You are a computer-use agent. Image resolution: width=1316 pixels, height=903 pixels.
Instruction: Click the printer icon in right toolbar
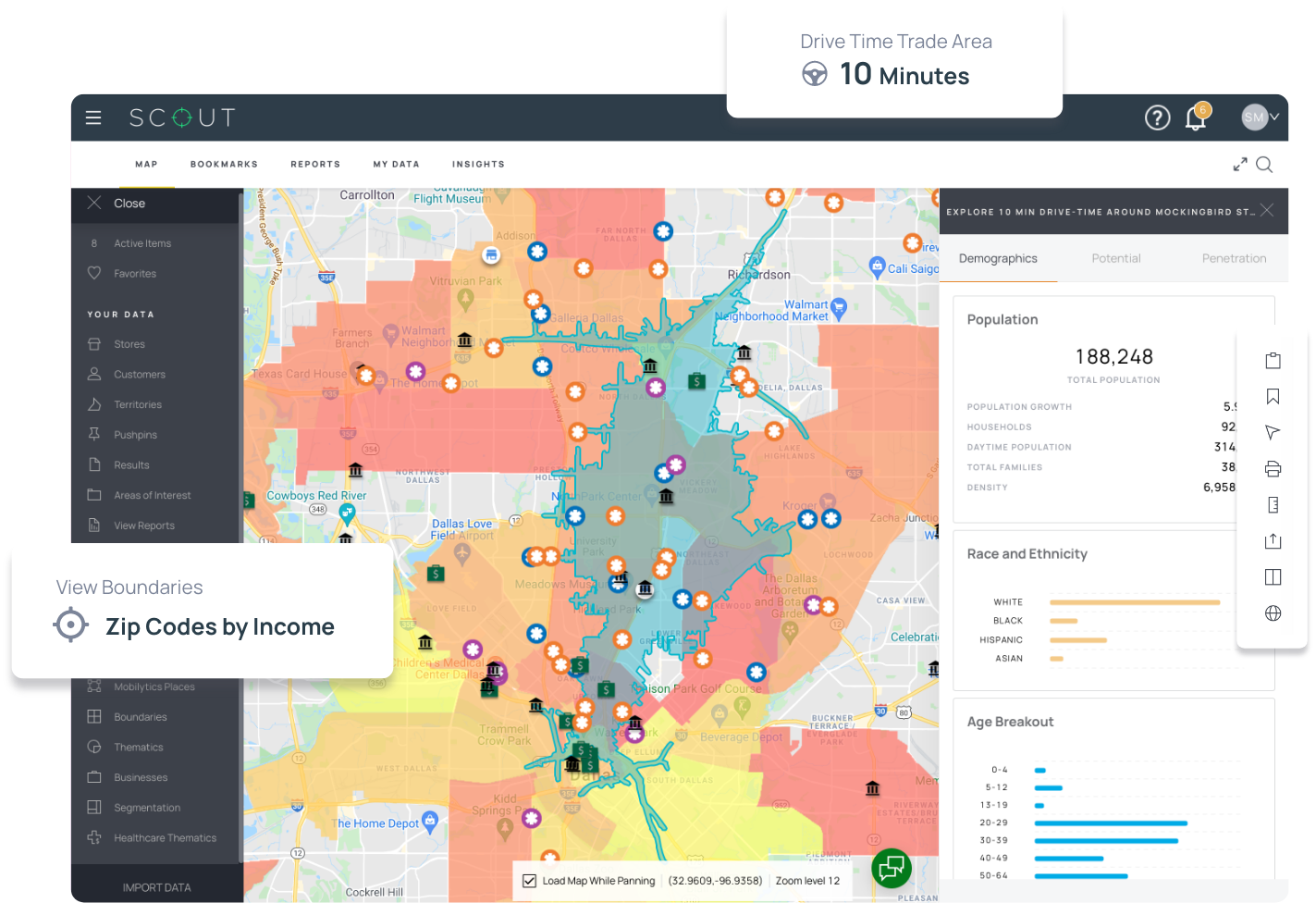click(x=1273, y=469)
